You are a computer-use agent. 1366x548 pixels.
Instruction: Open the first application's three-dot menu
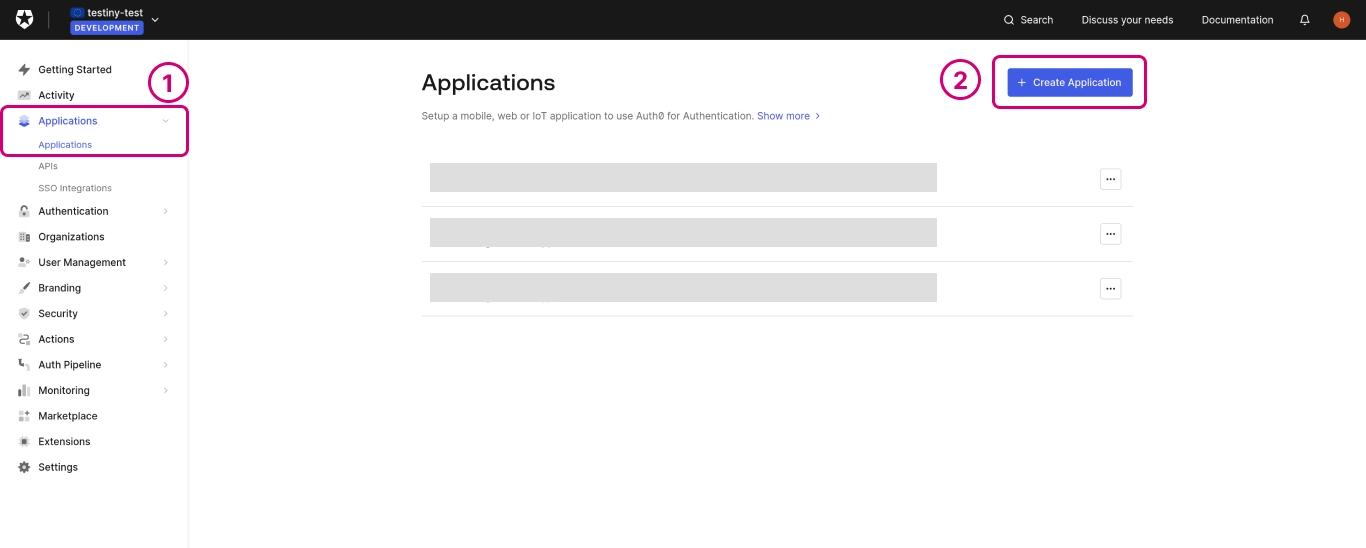click(x=1110, y=179)
